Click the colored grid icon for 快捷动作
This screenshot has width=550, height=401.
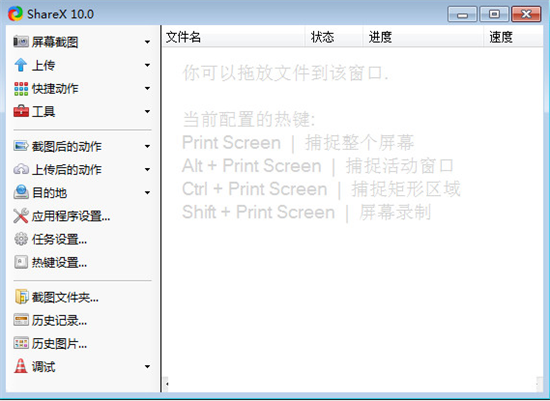coord(21,88)
